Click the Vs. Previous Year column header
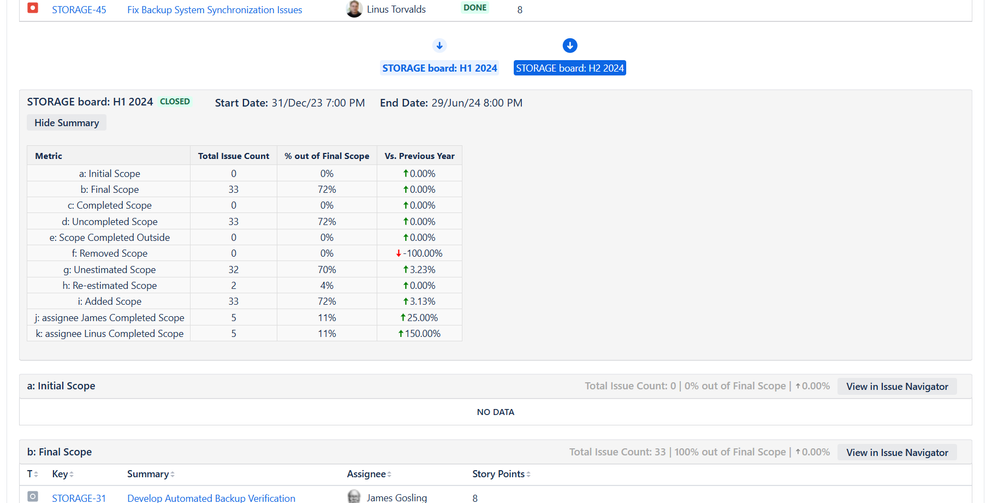Viewport: 998px width, 503px height. [x=419, y=156]
